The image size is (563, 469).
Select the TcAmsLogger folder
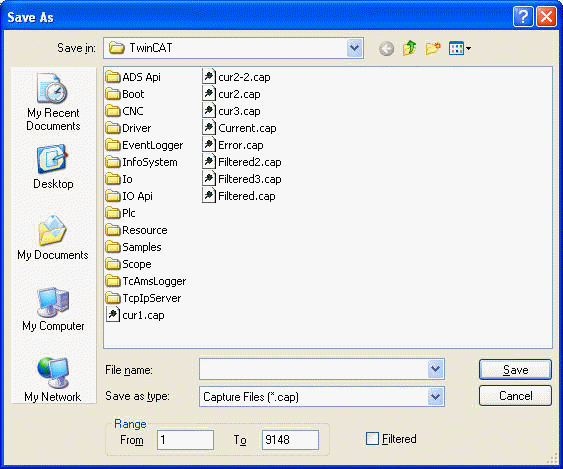tap(146, 281)
